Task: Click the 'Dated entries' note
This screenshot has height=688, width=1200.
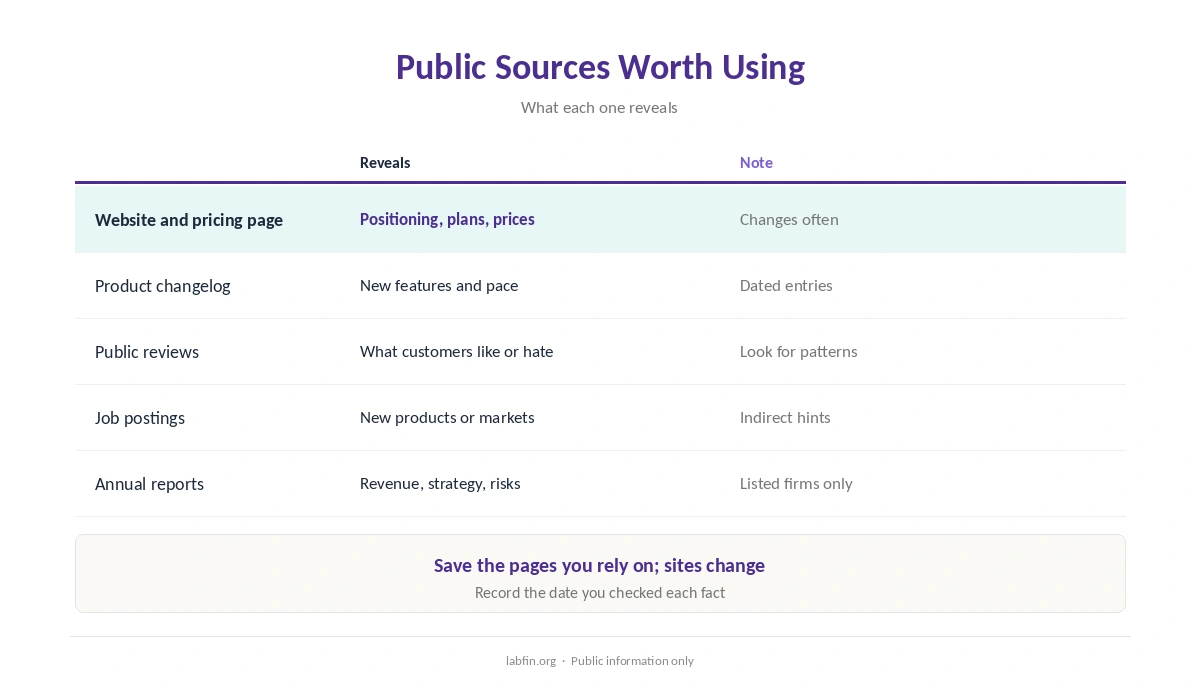Action: click(x=786, y=285)
